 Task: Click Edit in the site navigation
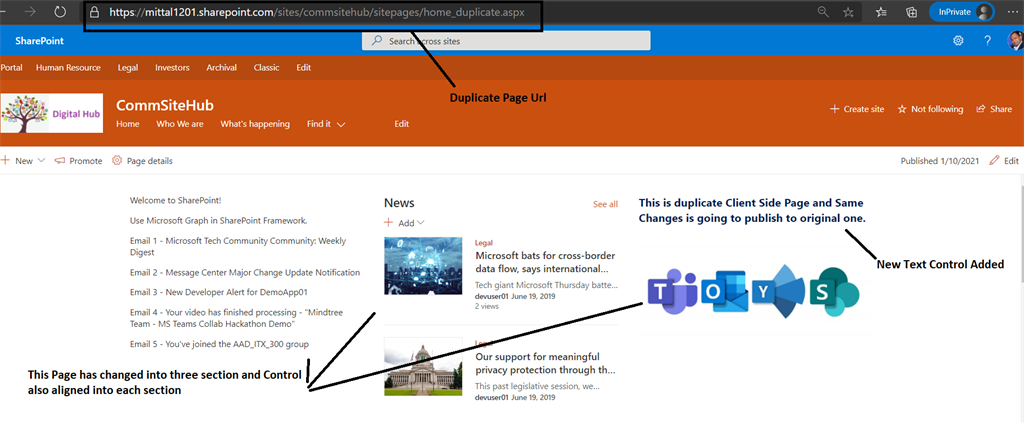point(402,123)
